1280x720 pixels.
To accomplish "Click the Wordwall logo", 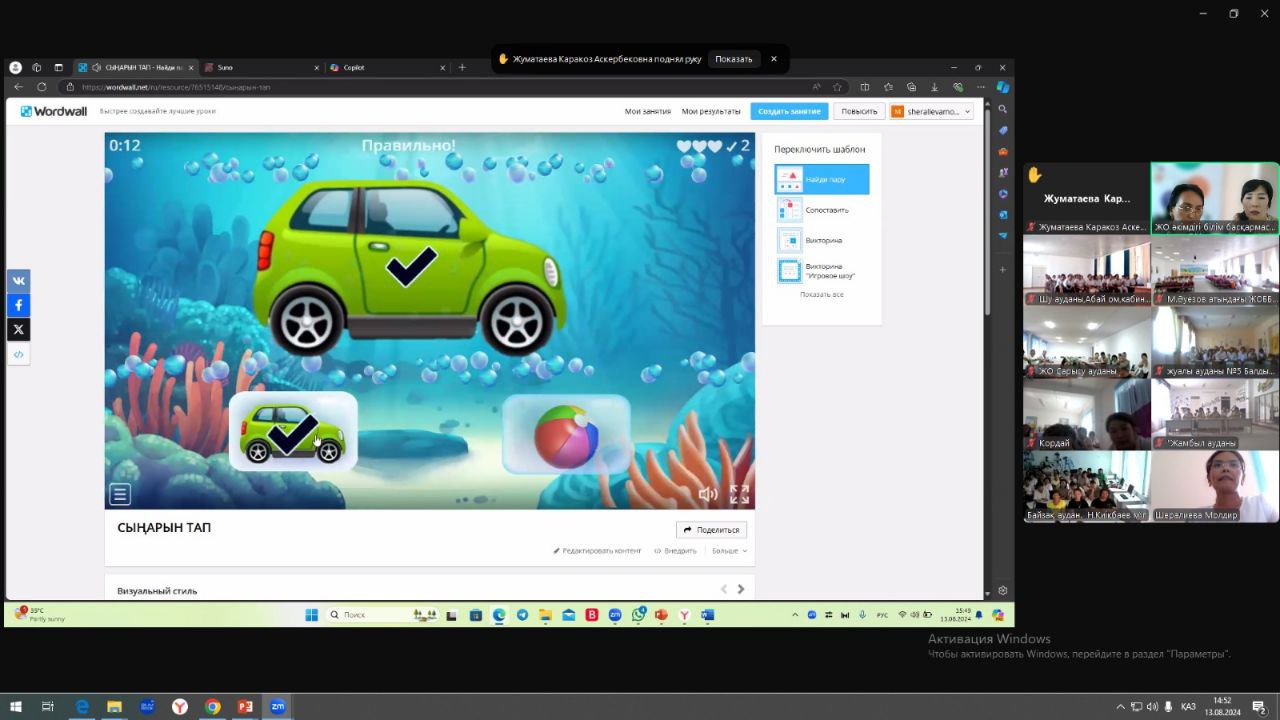I will click(54, 111).
